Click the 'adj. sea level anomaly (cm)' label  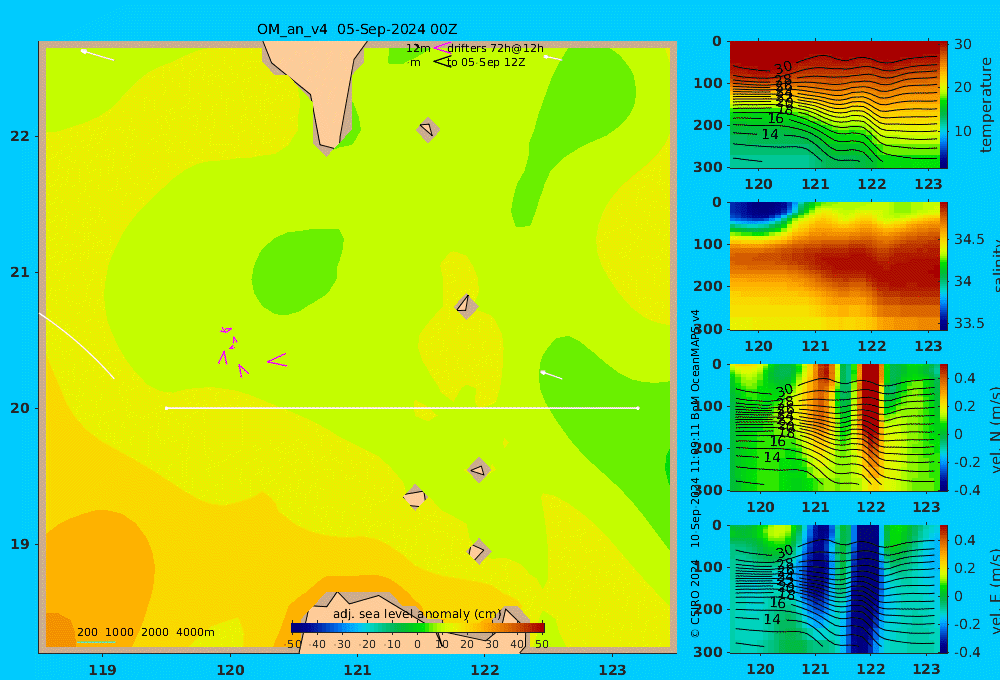(417, 614)
